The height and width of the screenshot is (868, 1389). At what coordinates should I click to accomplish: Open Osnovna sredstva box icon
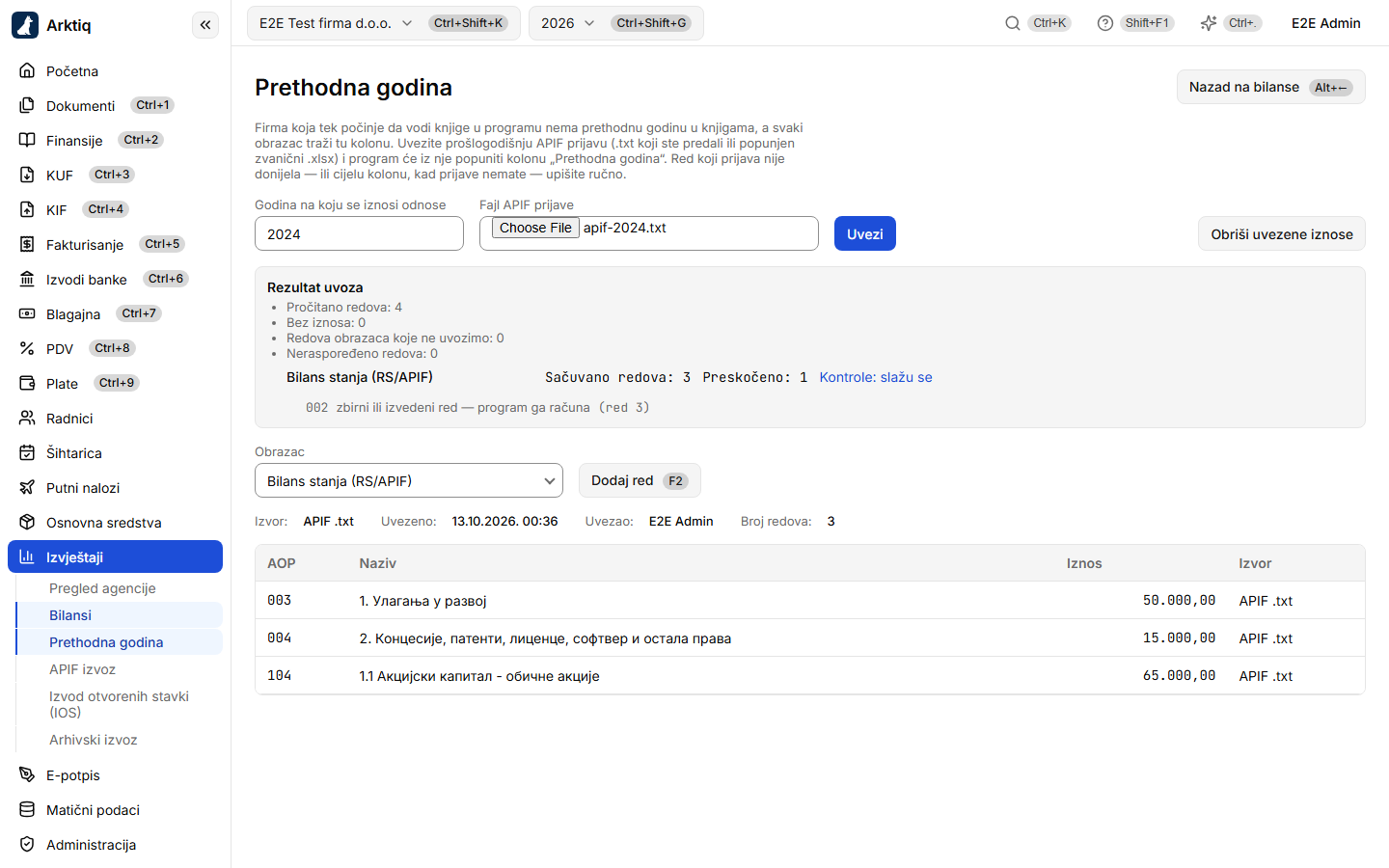click(x=27, y=522)
